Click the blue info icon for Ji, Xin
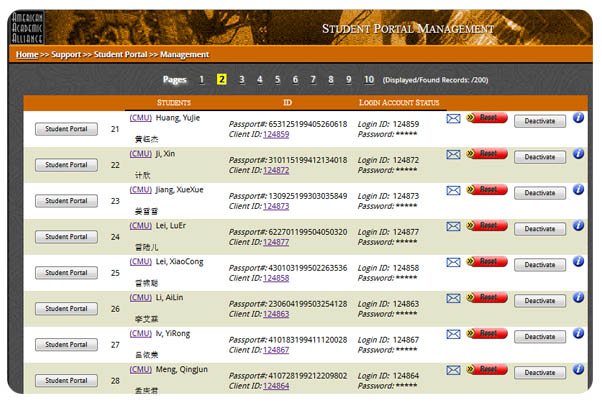The image size is (602, 402). point(578,154)
